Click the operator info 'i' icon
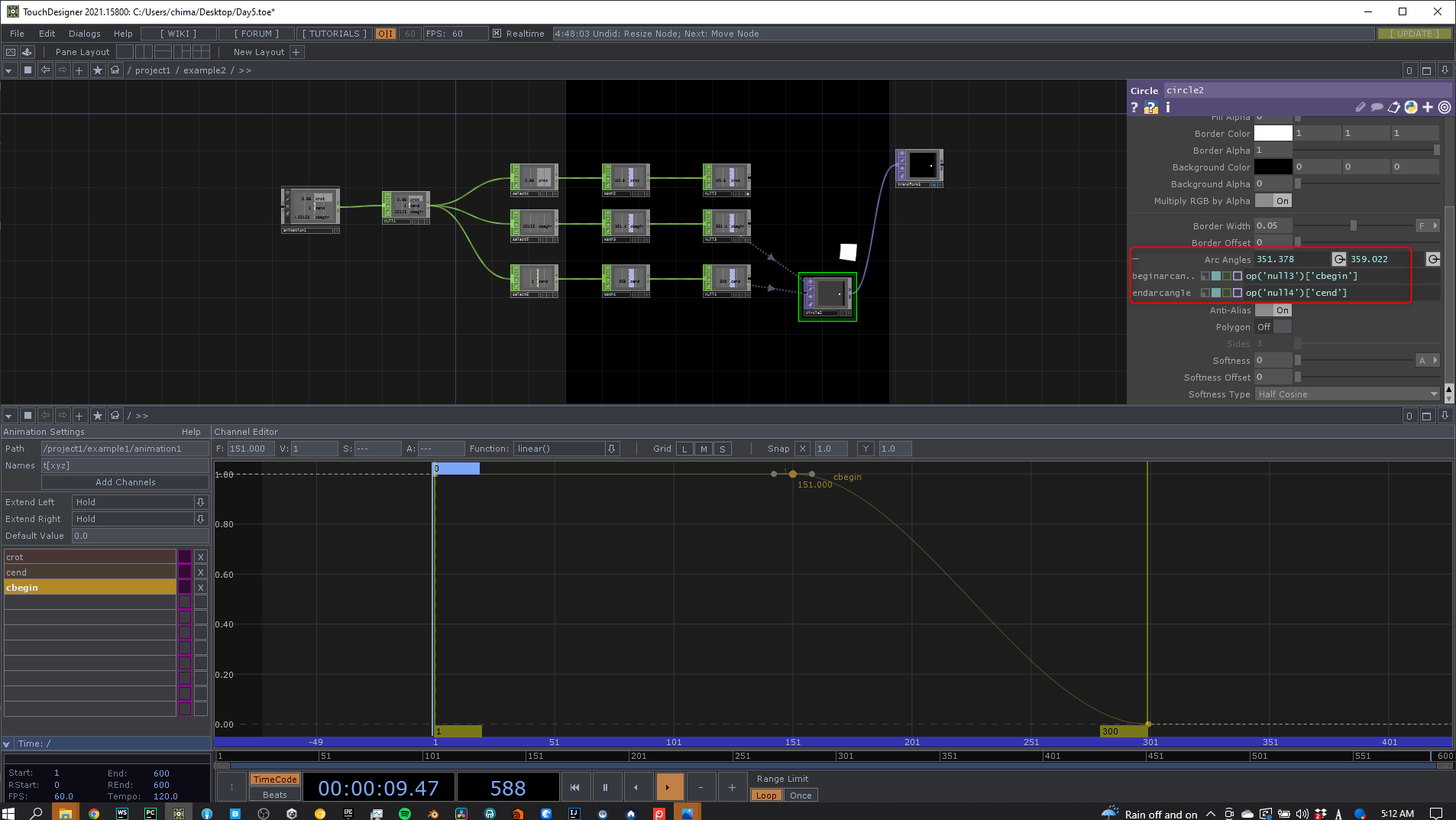Image resolution: width=1456 pixels, height=820 pixels. [1167, 108]
